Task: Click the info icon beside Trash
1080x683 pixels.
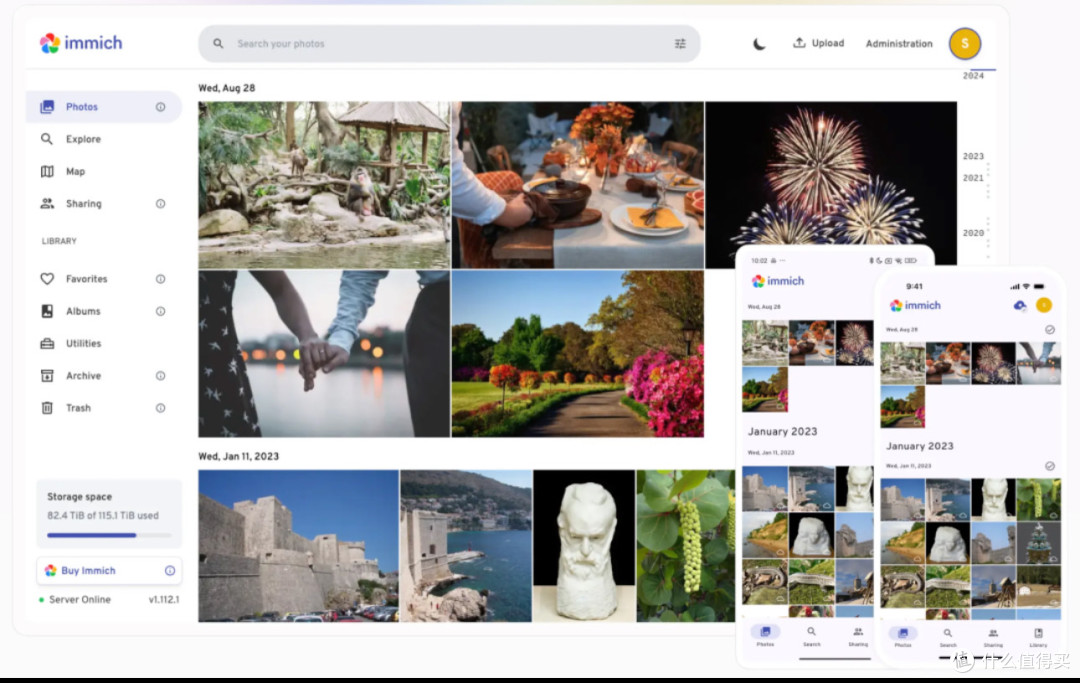Action: pyautogui.click(x=160, y=408)
